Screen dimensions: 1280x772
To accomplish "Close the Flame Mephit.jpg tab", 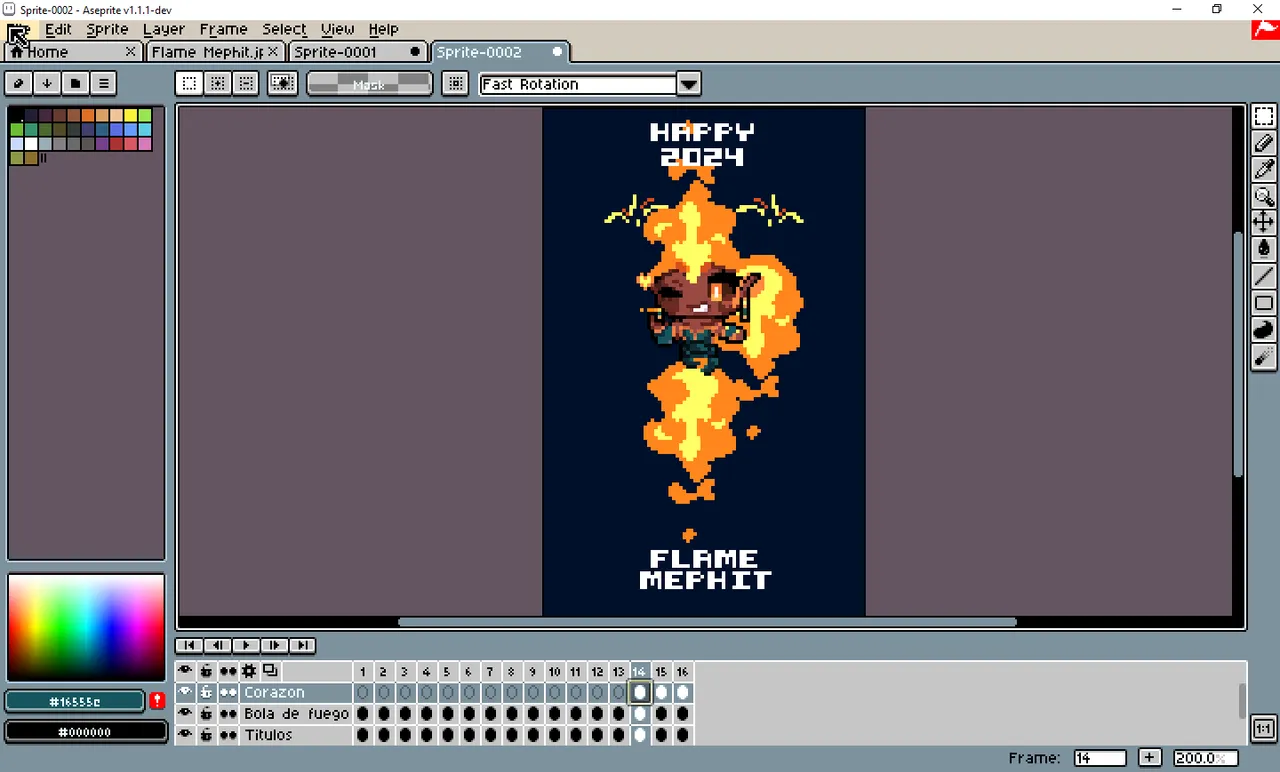I will pos(273,51).
